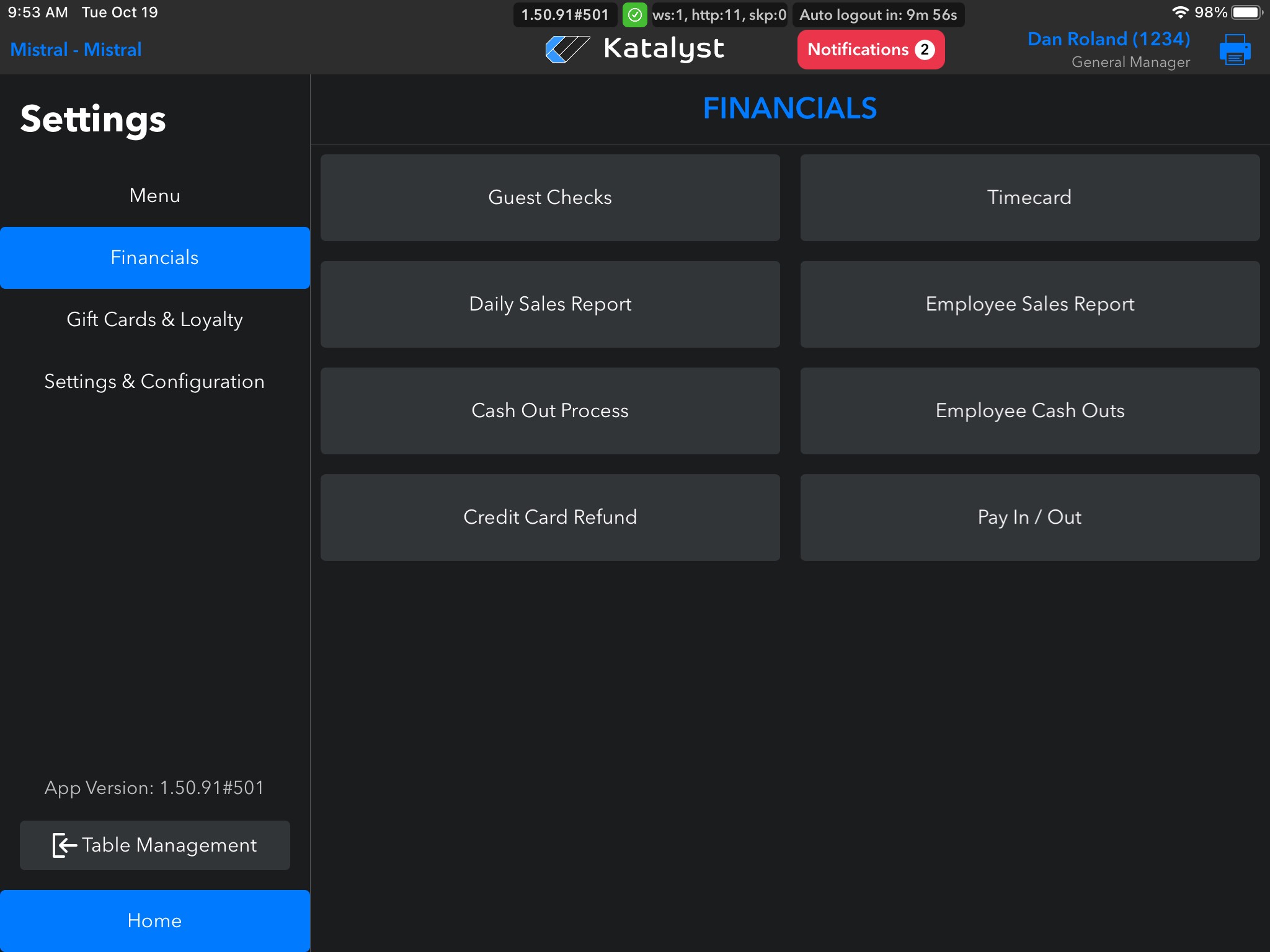Viewport: 1270px width, 952px height.
Task: Open the Guest Checks tile
Action: (x=550, y=198)
